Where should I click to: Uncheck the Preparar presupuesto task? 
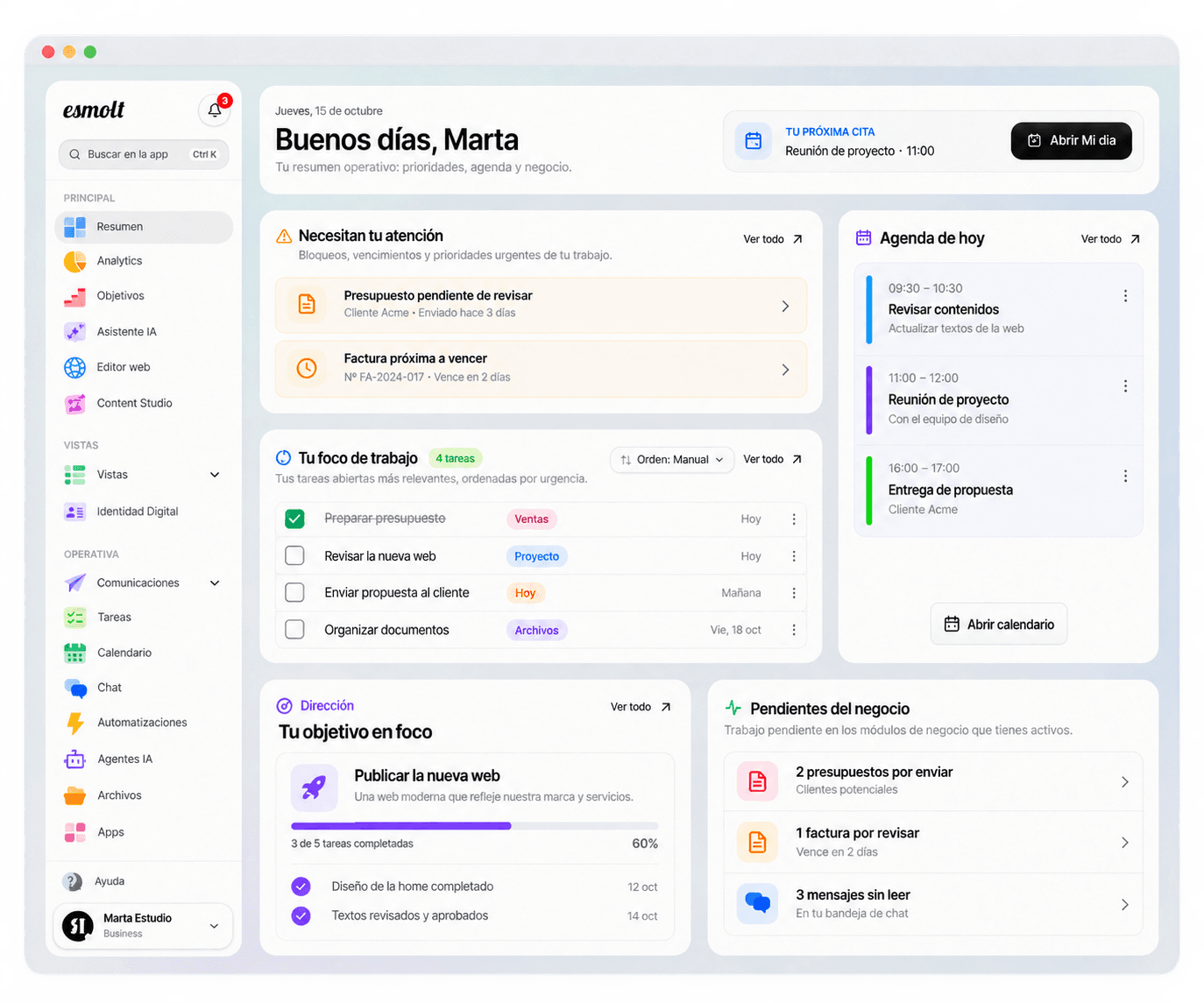[295, 519]
